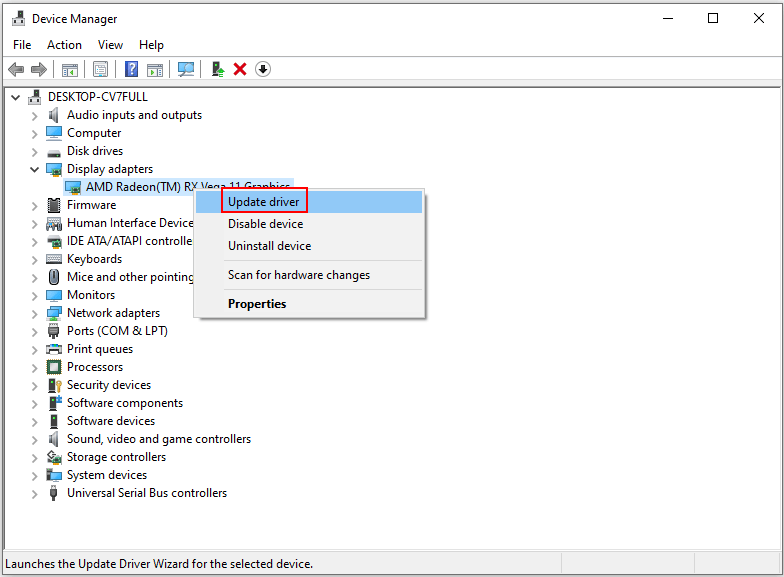Screen dimensions: 784x577
Task: Click the Security devices key icon
Action: [x=54, y=385]
